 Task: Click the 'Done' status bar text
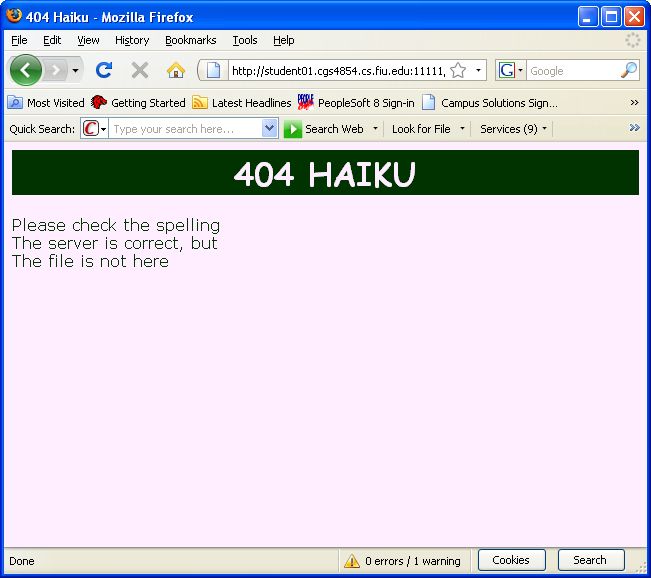pos(22,561)
